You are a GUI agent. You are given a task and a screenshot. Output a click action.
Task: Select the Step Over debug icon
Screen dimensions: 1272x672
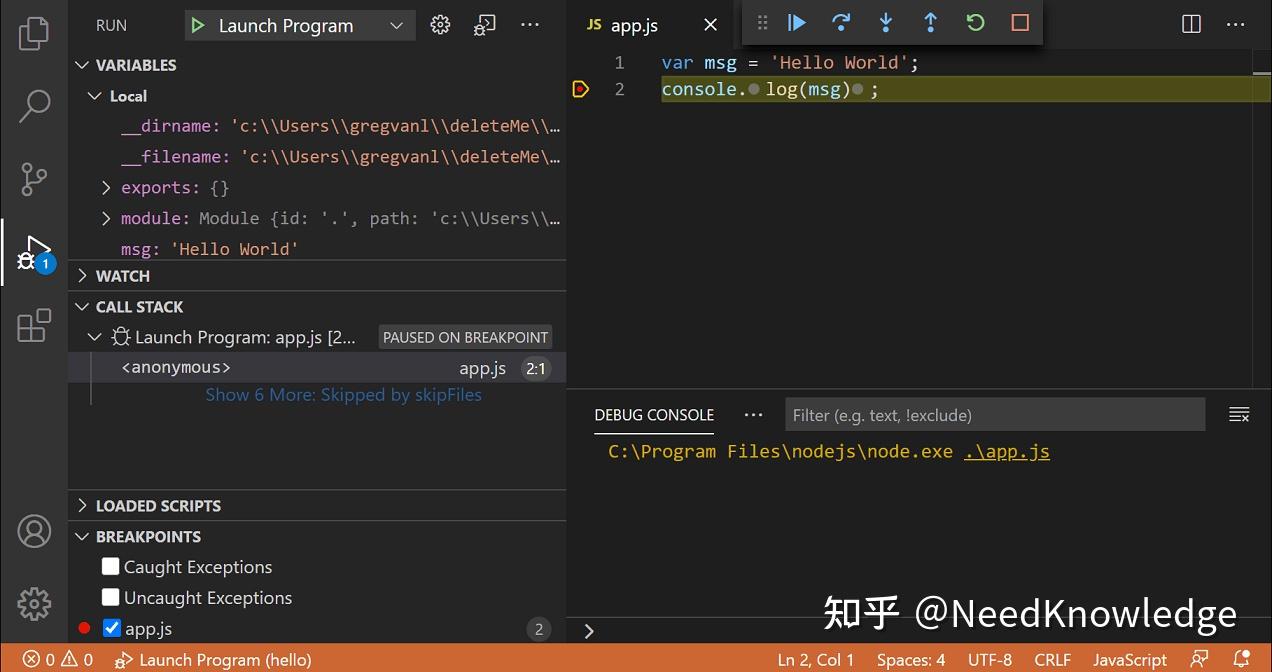841,21
